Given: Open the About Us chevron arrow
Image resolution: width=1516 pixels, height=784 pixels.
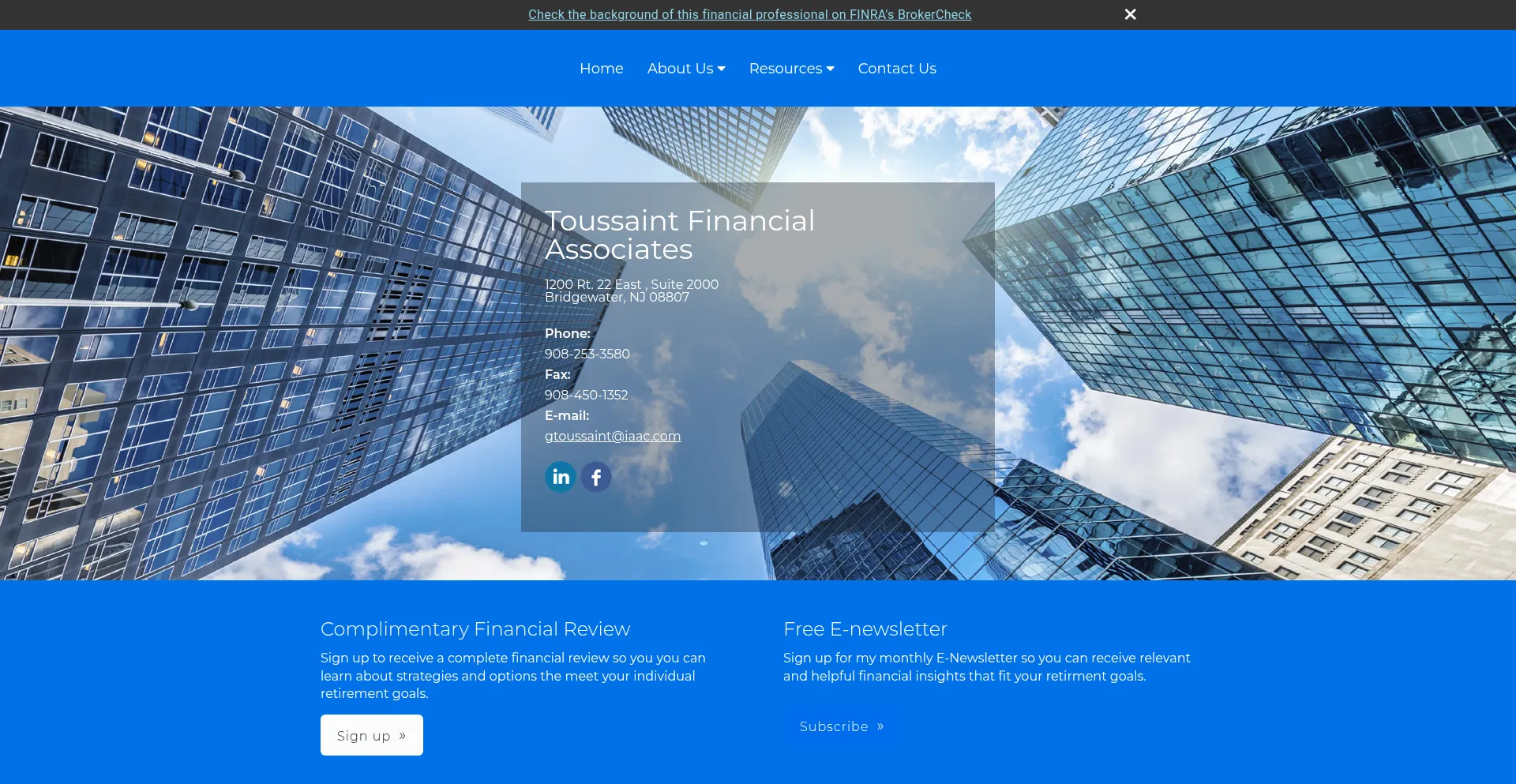Looking at the screenshot, I should pyautogui.click(x=721, y=69).
